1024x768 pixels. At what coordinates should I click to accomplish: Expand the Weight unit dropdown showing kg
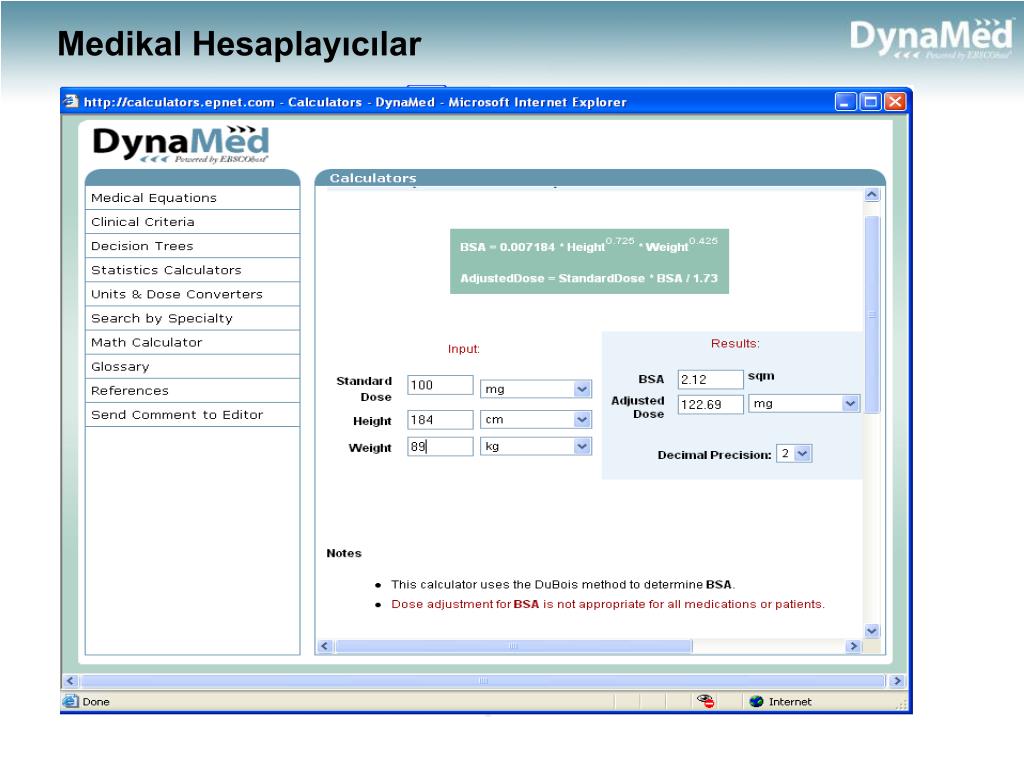click(582, 447)
